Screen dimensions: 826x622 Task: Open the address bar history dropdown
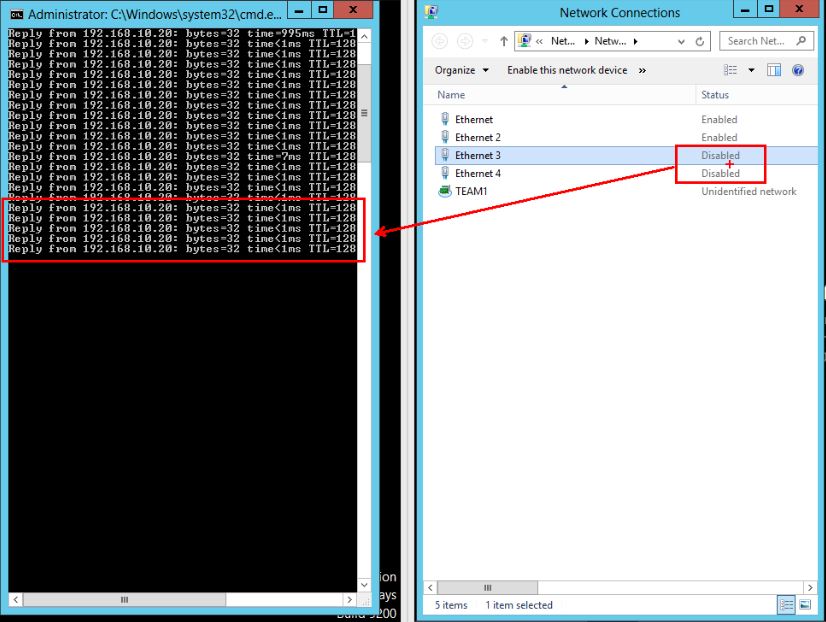pyautogui.click(x=680, y=42)
